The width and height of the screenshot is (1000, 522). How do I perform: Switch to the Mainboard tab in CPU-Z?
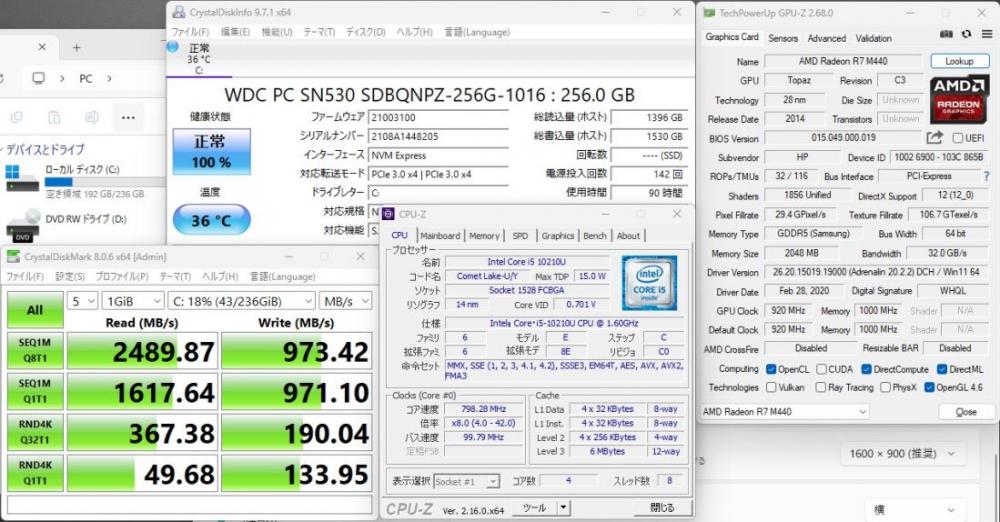coord(440,235)
